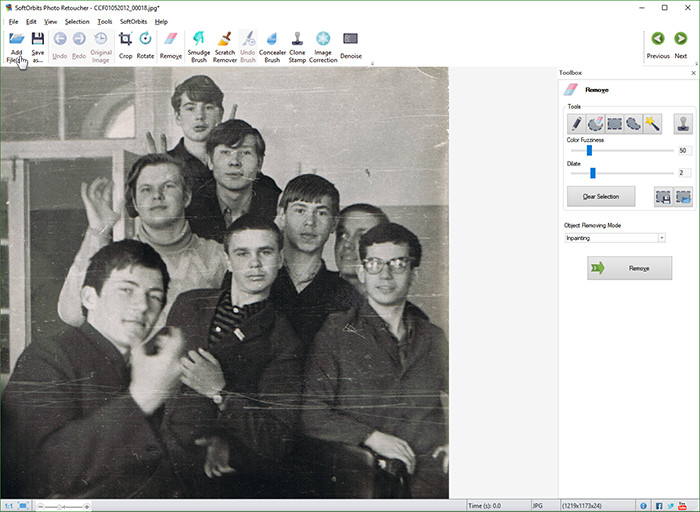Open the Image Correction tool
Viewport: 700px width, 512px height.
coord(323,39)
